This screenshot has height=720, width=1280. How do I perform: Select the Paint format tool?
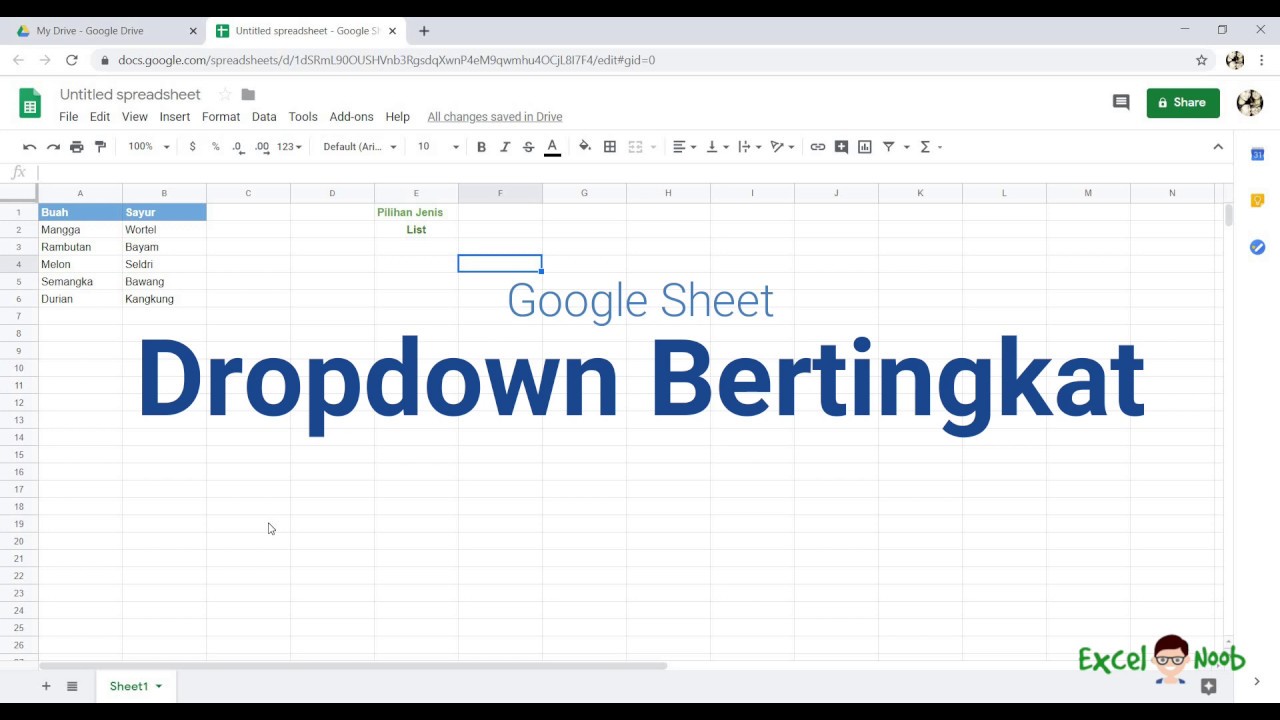point(100,147)
